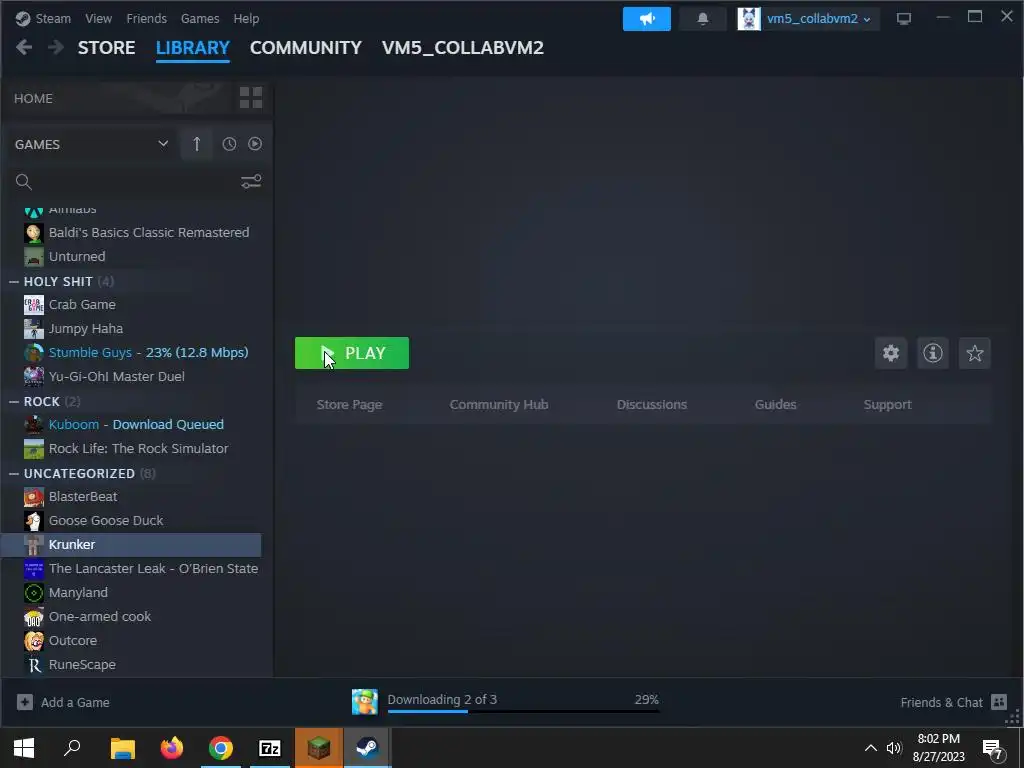The image size is (1024, 768).
Task: Open the Support link
Action: pos(888,405)
